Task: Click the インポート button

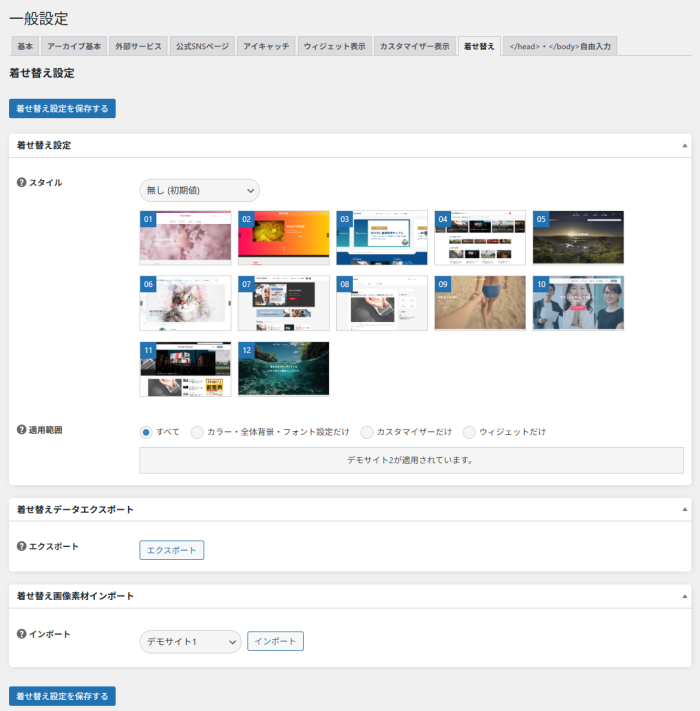Action: (x=275, y=641)
